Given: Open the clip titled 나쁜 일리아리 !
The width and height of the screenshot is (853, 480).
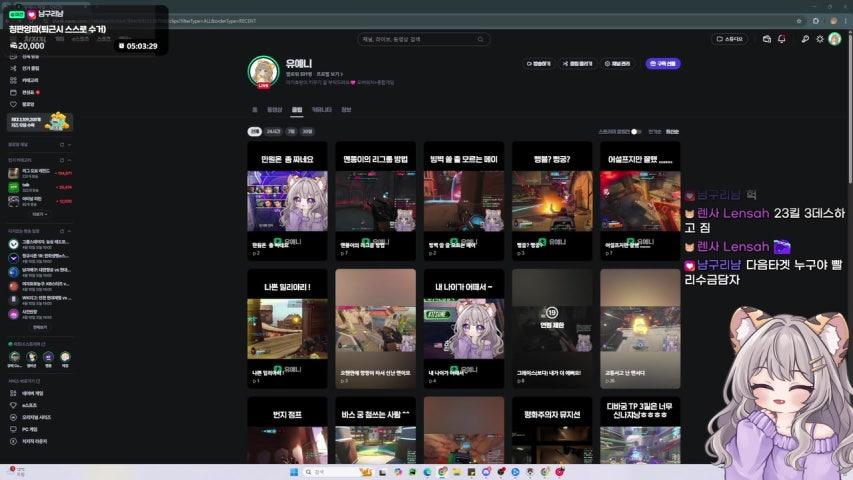Looking at the screenshot, I should tap(287, 328).
